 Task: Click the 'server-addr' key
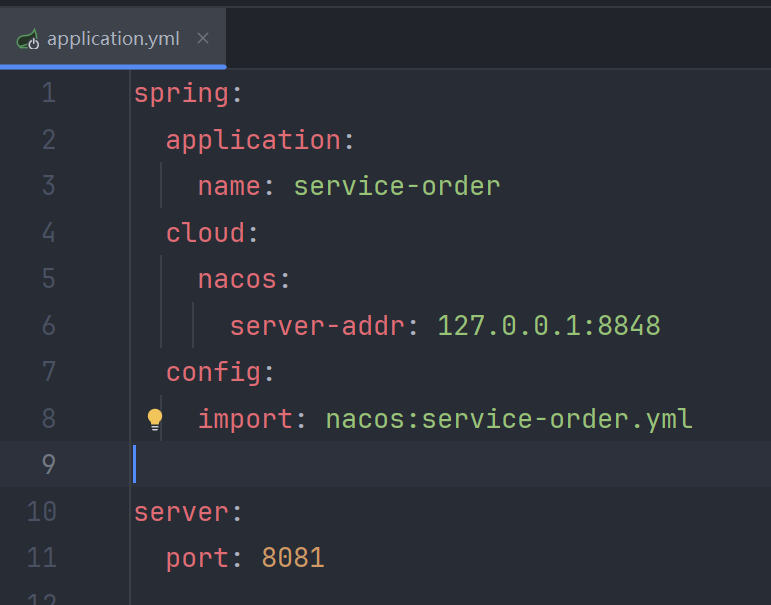tap(317, 326)
